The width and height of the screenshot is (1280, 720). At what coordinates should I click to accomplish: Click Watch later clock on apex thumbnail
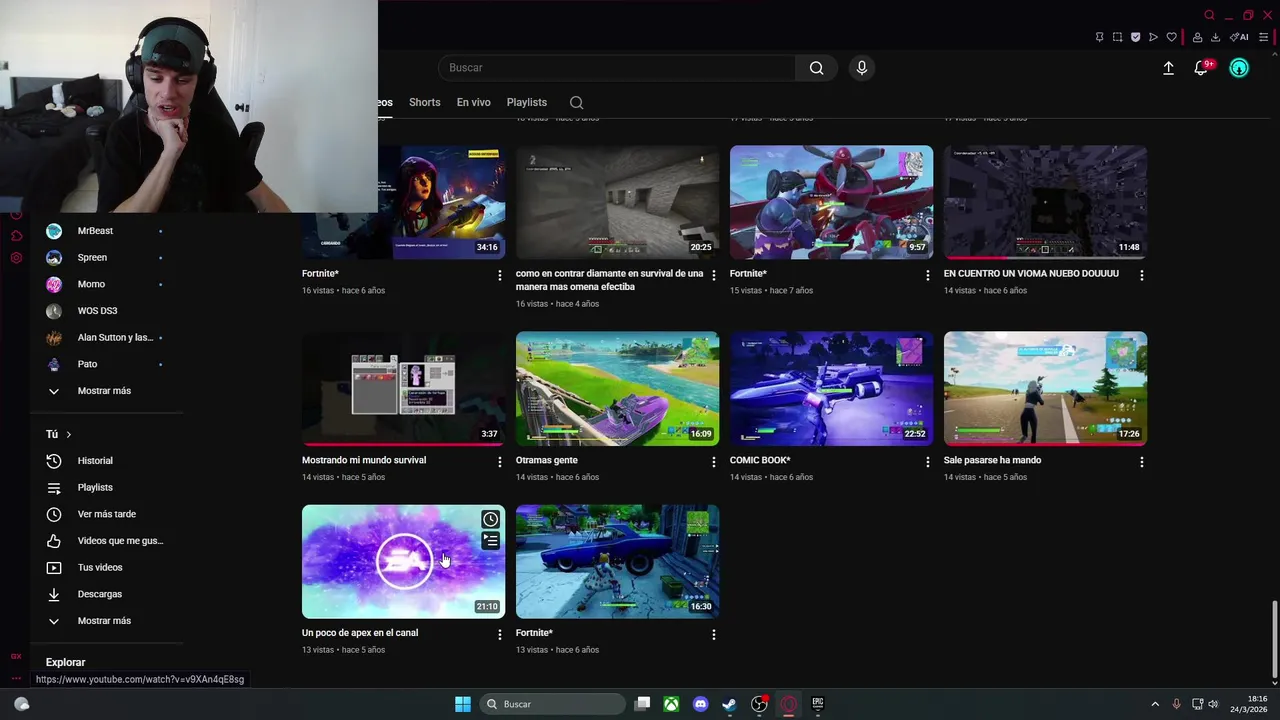click(490, 519)
